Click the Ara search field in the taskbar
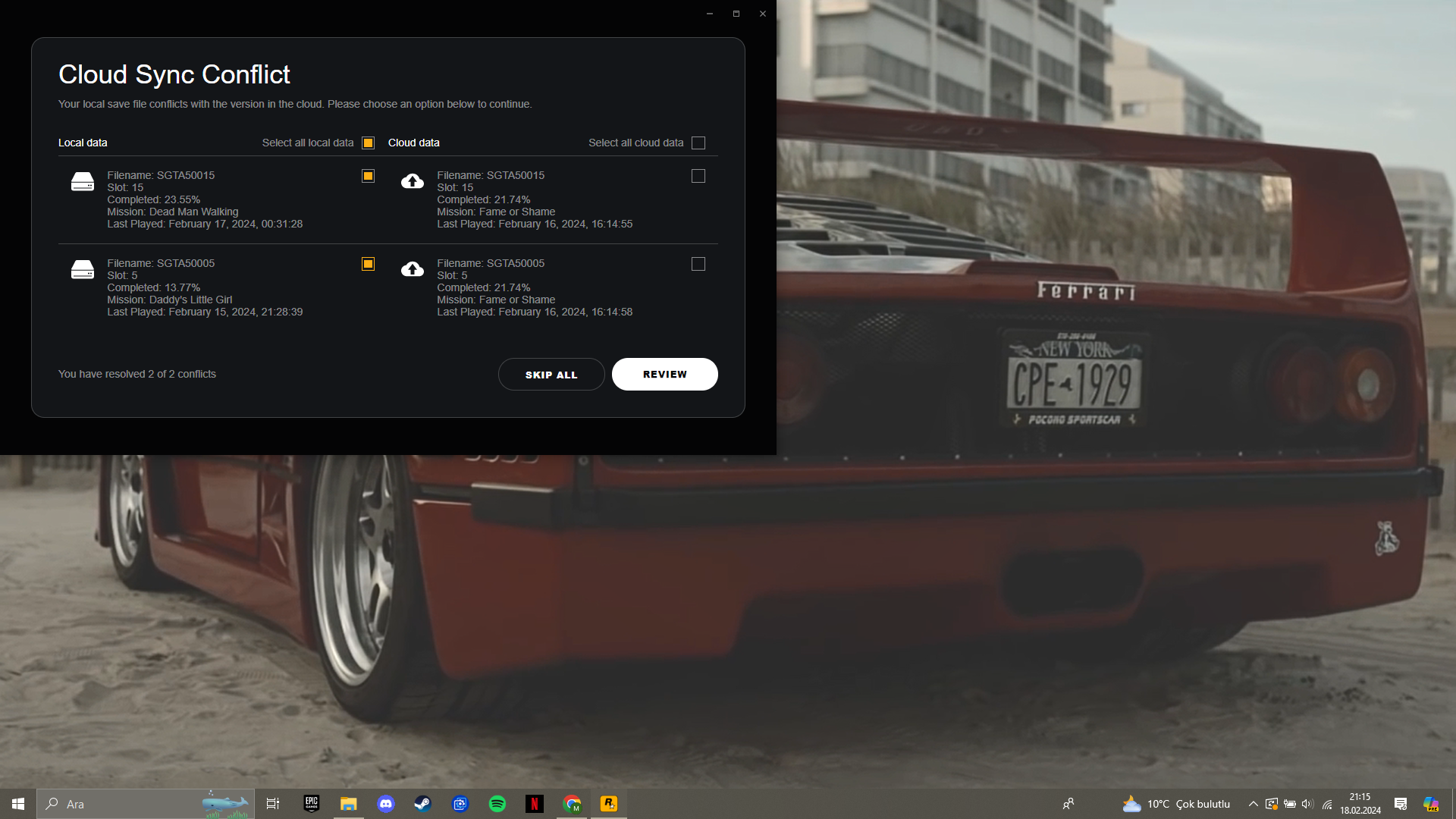This screenshot has width=1456, height=819. tap(114, 803)
